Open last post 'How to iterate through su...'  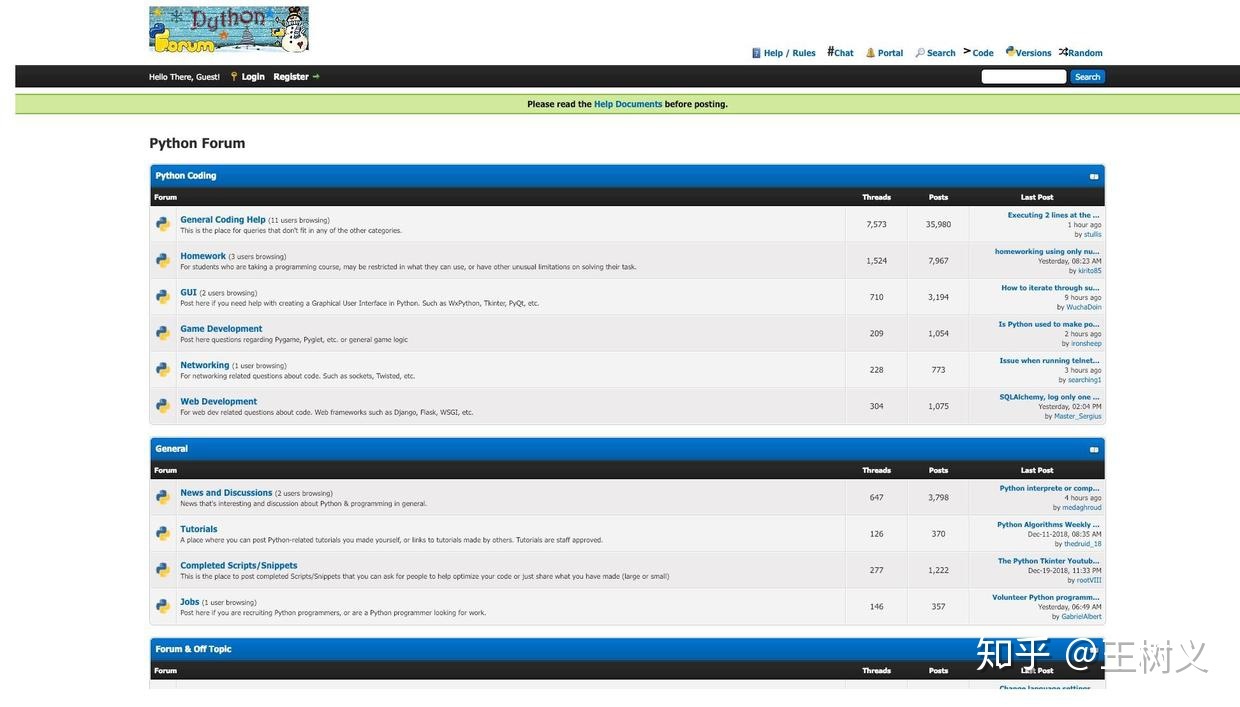point(1050,288)
